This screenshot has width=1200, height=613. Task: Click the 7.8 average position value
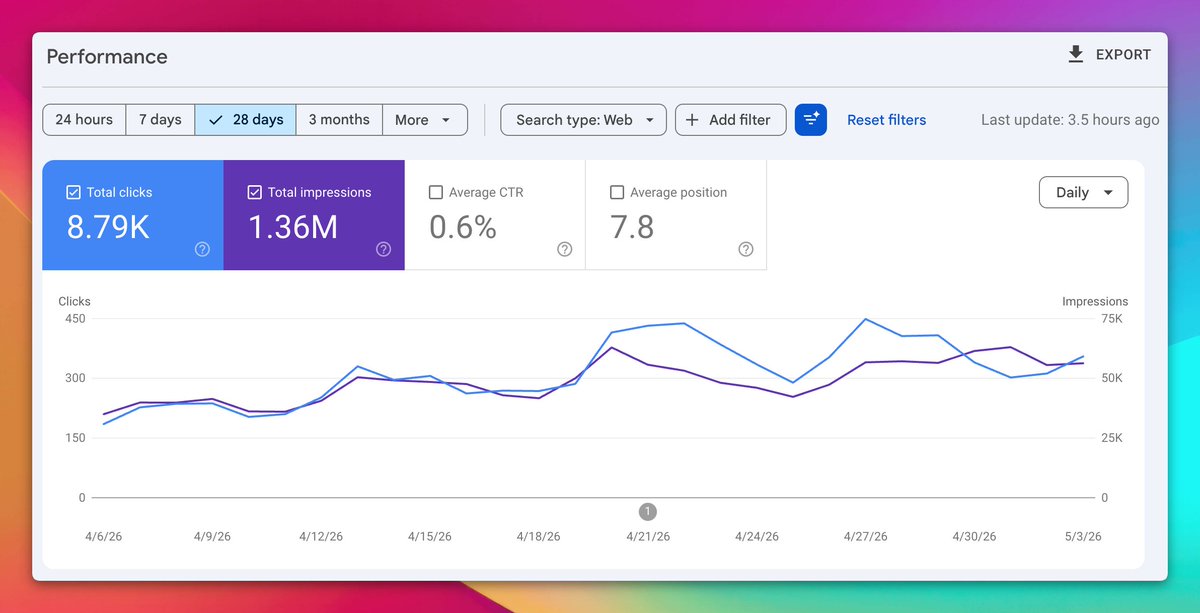pos(632,228)
